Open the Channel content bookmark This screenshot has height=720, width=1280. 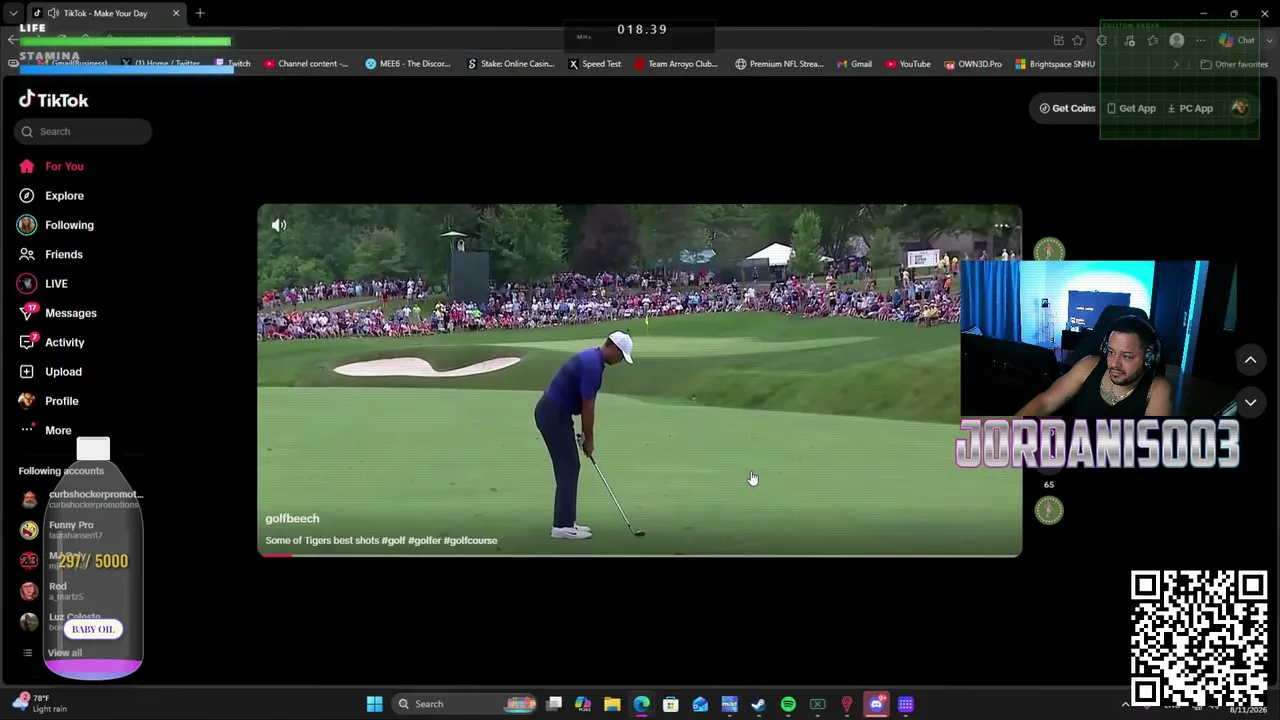click(307, 64)
